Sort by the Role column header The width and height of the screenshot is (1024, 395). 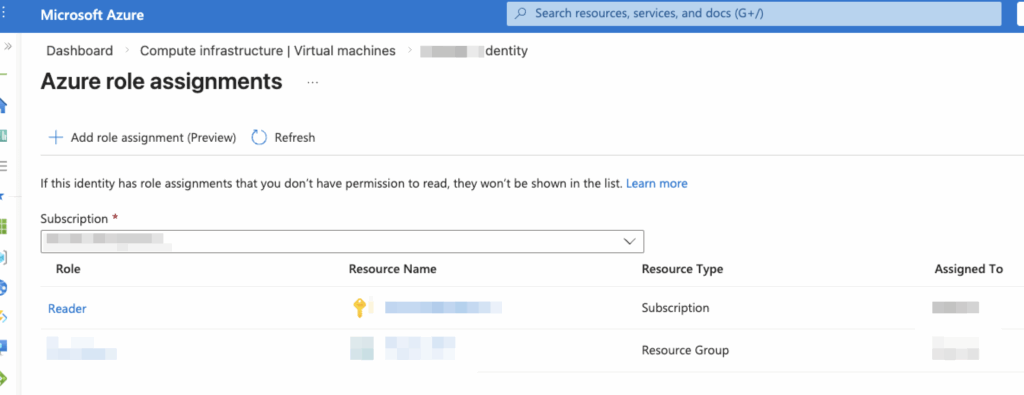click(x=68, y=269)
